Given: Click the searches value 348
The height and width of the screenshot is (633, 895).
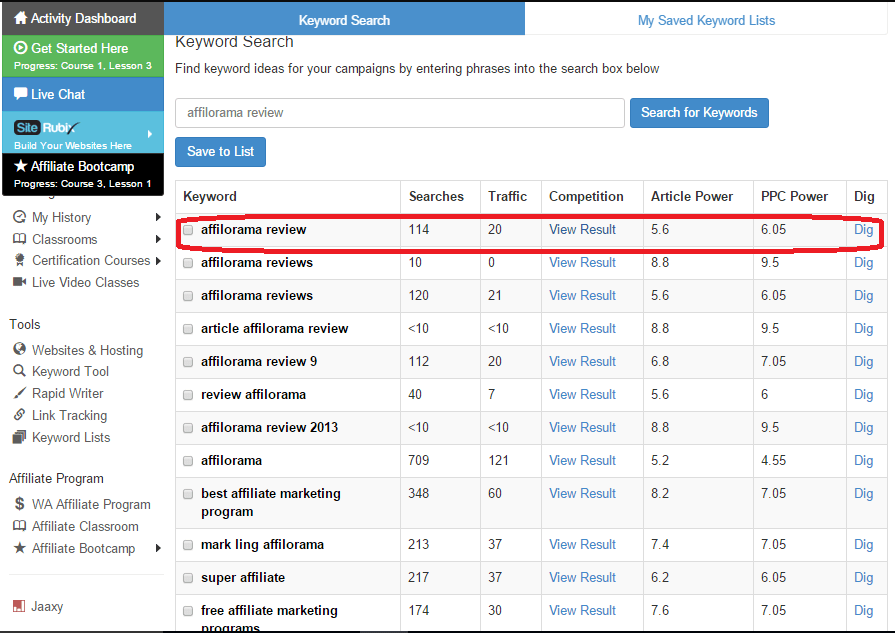Looking at the screenshot, I should [x=418, y=493].
